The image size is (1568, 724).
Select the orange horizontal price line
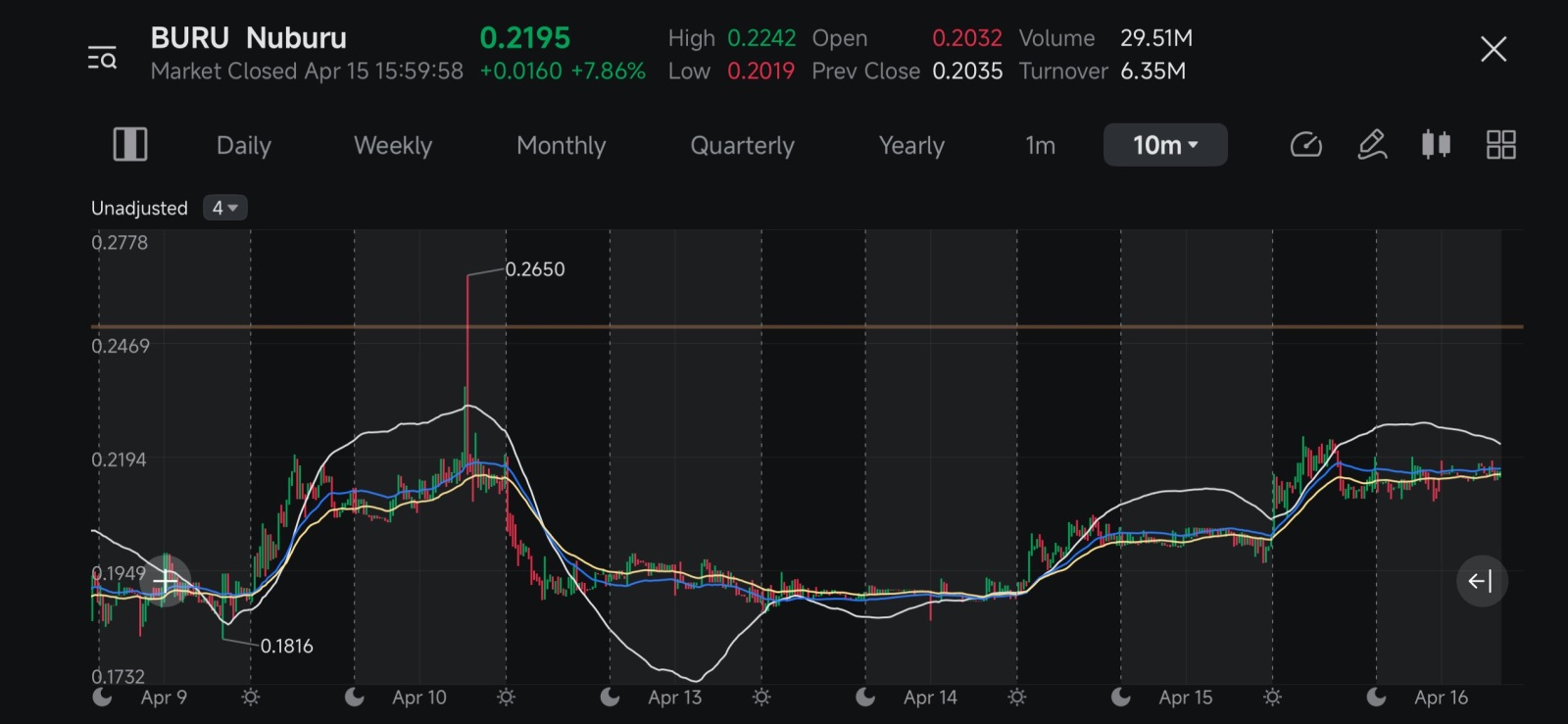807,326
